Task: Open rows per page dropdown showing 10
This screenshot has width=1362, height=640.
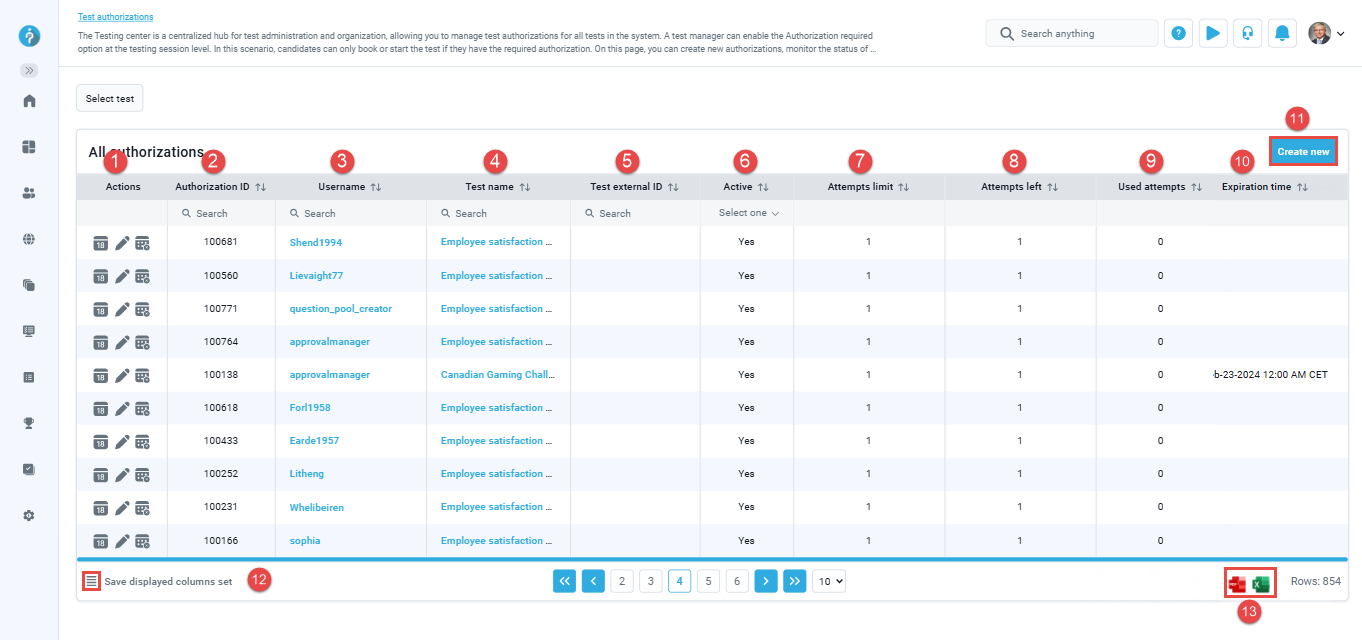Action: (x=829, y=581)
